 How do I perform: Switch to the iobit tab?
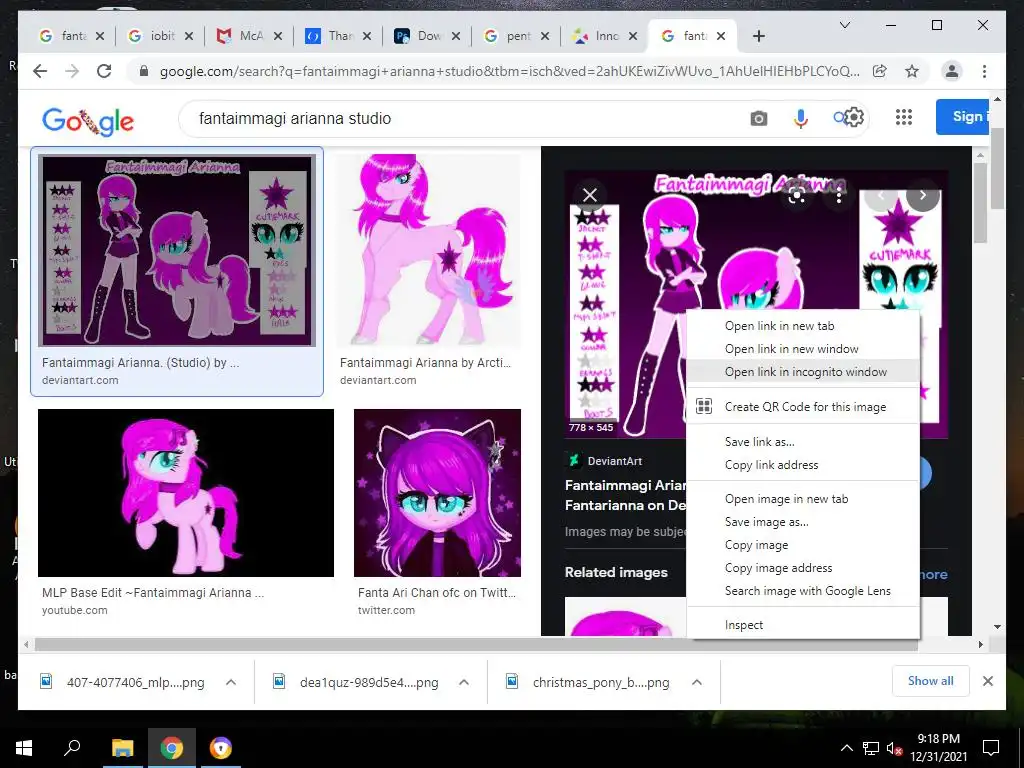[x=161, y=36]
